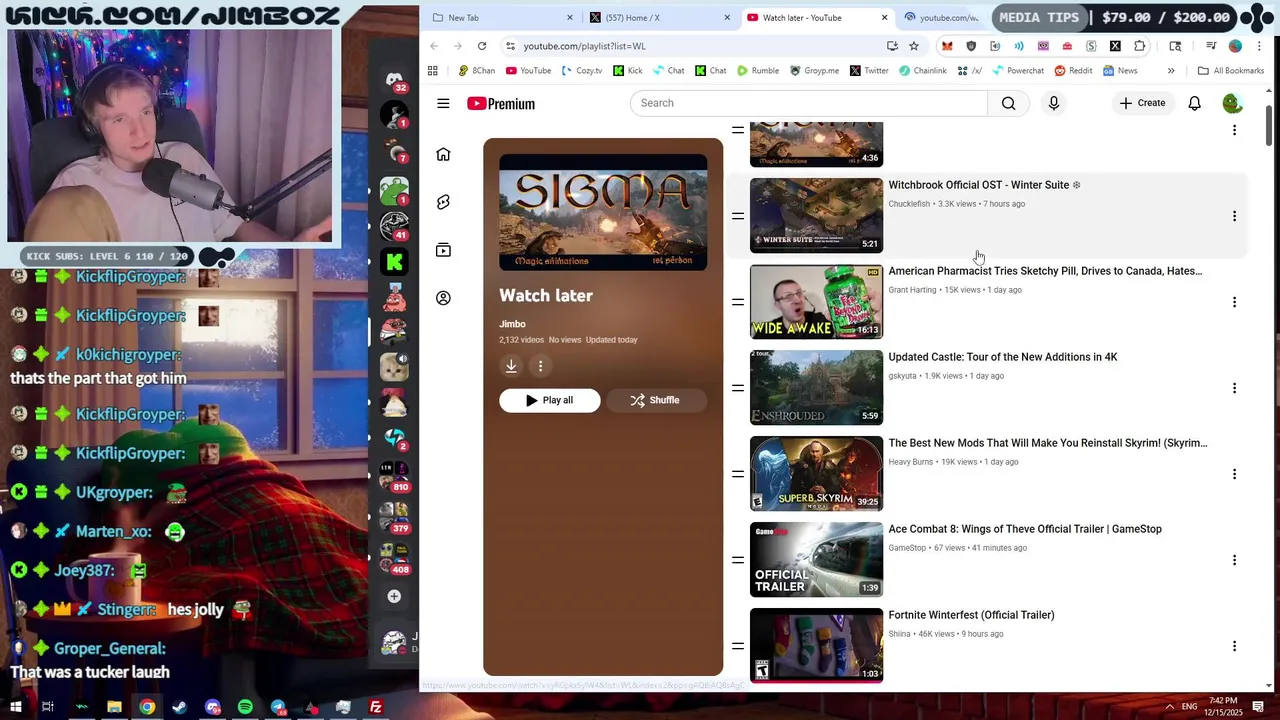Open more actions for Skyrim mods video
The image size is (1280, 720).
(x=1234, y=474)
